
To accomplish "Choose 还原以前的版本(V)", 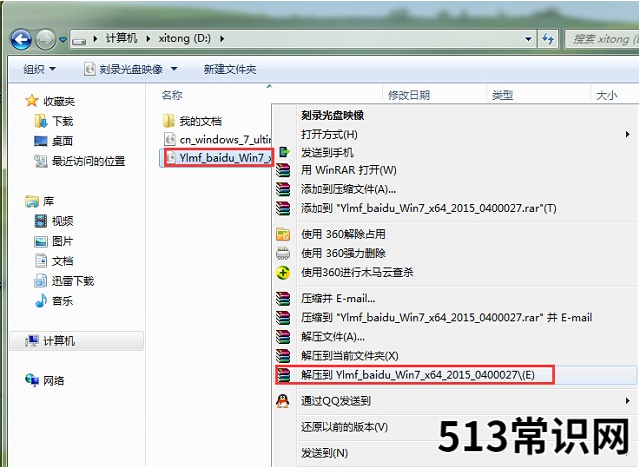I will click(344, 427).
